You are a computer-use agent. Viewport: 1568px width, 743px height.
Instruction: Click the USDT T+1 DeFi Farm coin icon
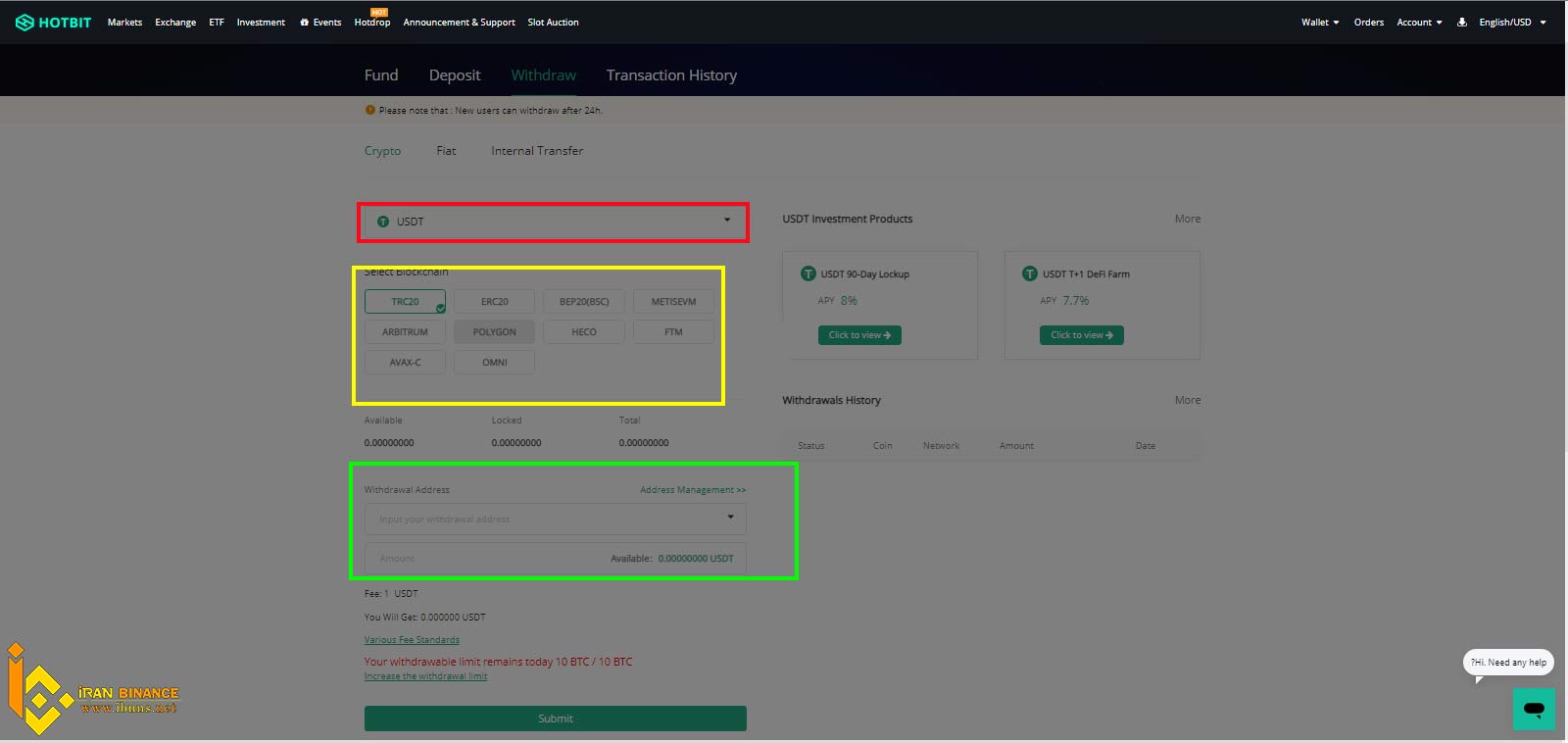click(1030, 273)
